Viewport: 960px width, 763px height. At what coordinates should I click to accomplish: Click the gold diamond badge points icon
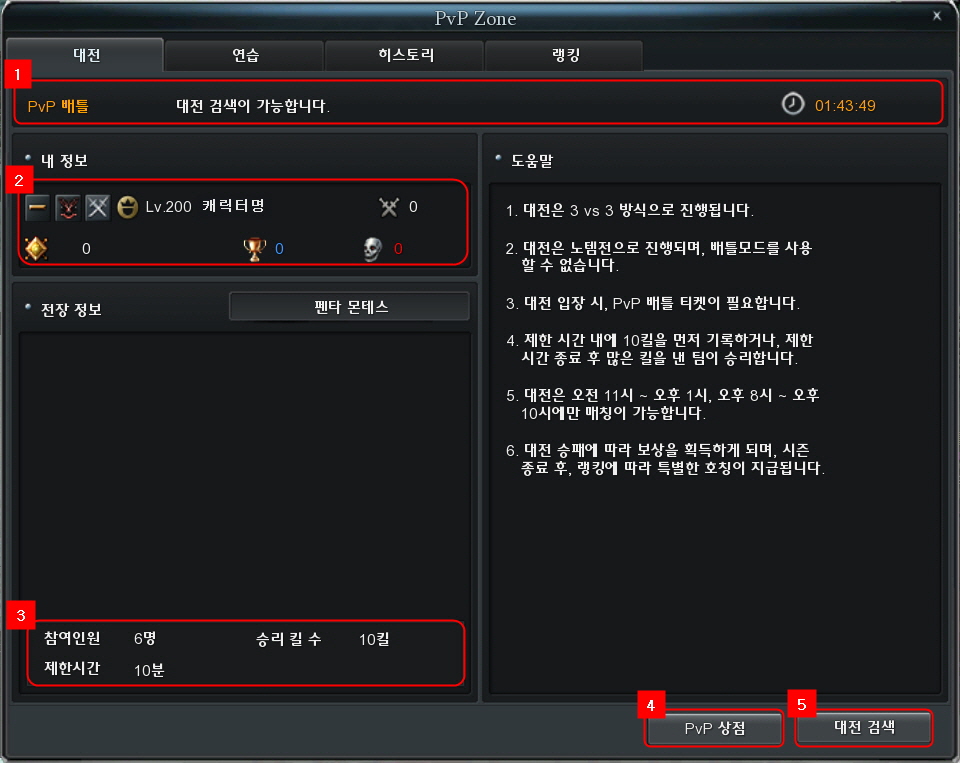pos(36,249)
